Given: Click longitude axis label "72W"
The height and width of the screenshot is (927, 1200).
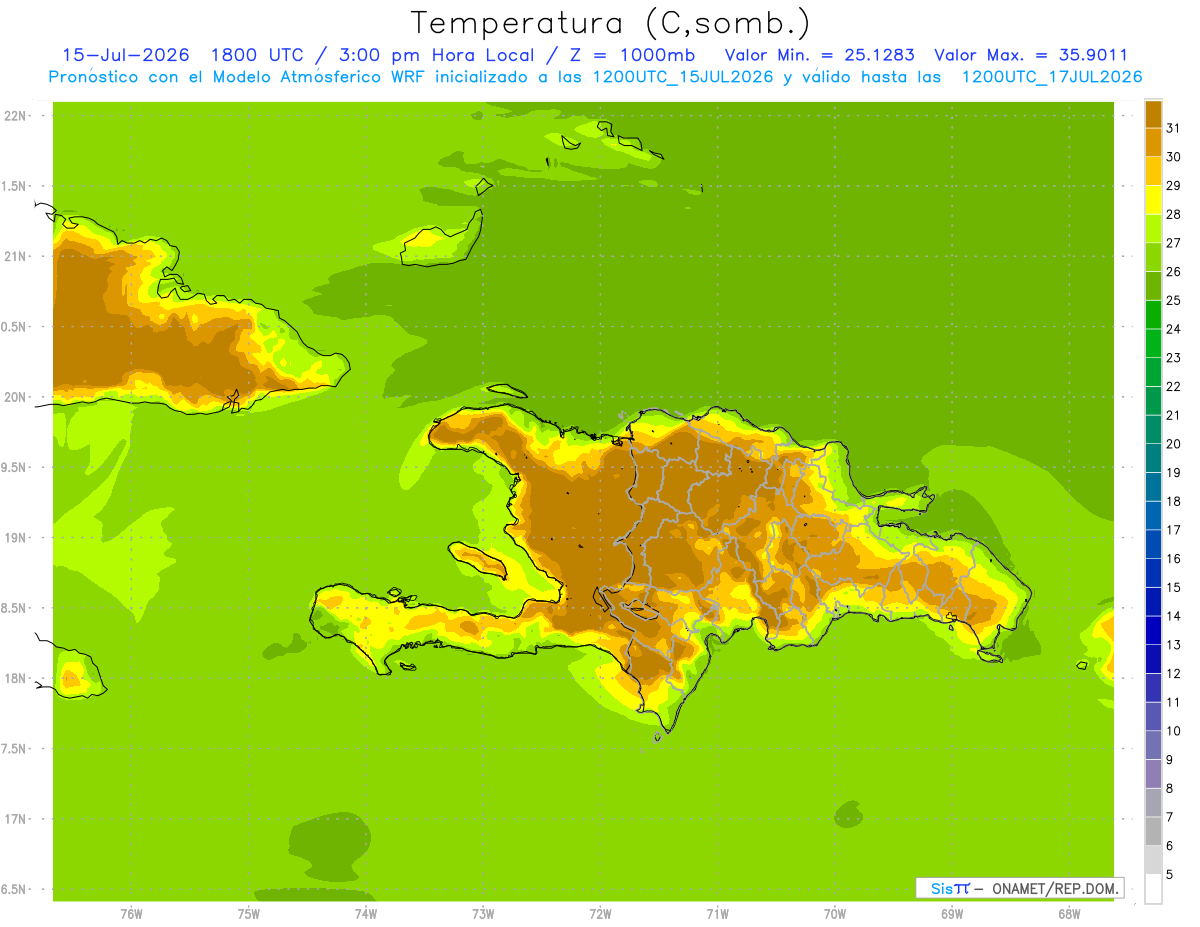Looking at the screenshot, I should click(x=600, y=914).
